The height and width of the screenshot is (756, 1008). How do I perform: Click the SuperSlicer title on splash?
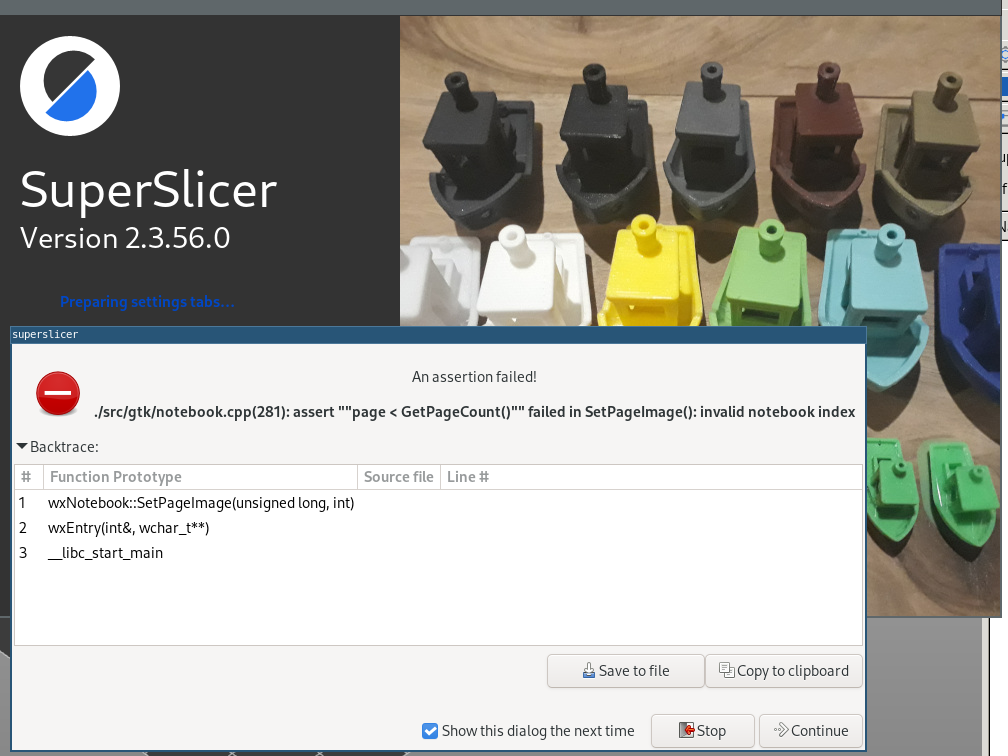pyautogui.click(x=148, y=190)
